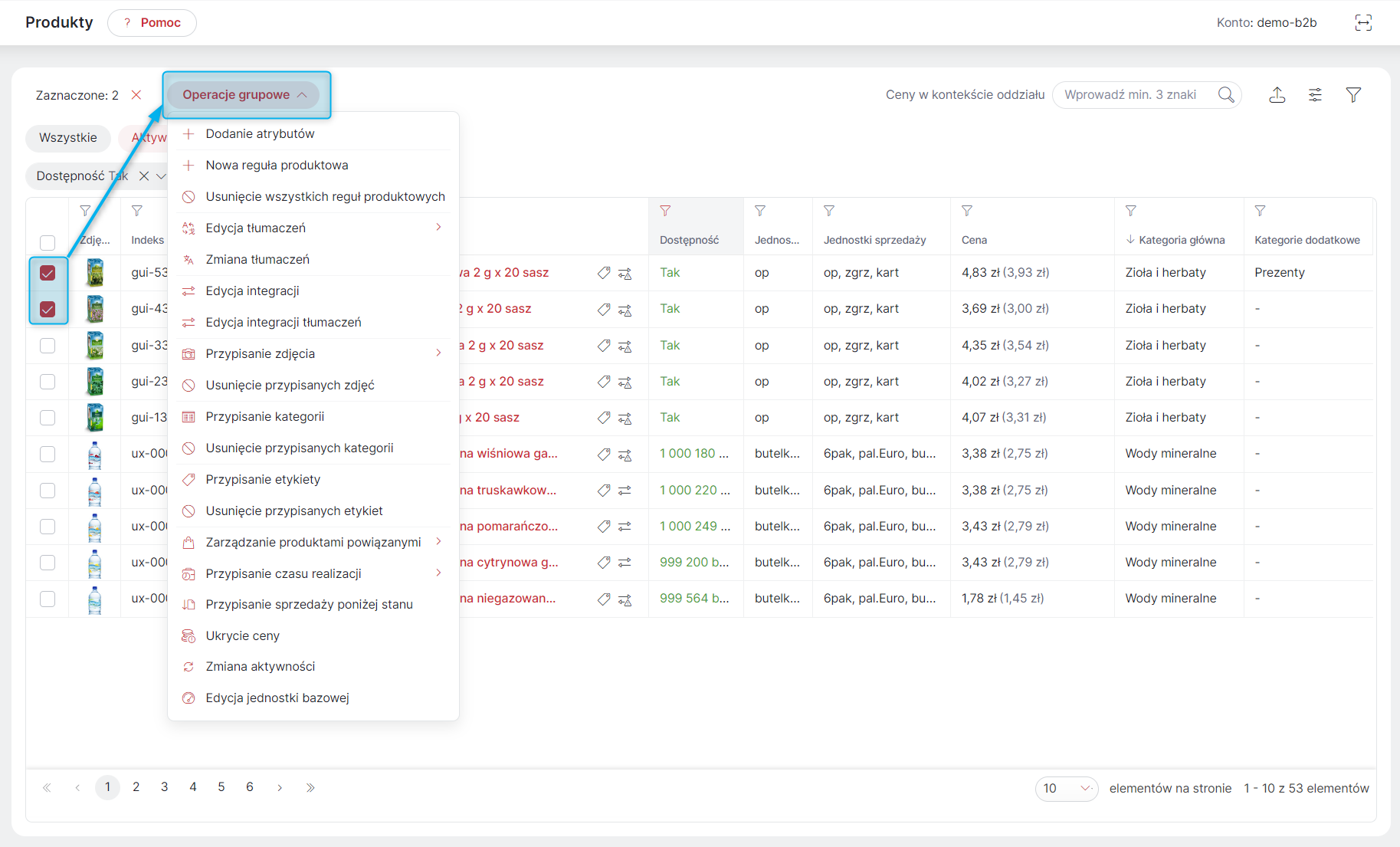Go to page 3 in pagination
The image size is (1400, 847).
(164, 787)
